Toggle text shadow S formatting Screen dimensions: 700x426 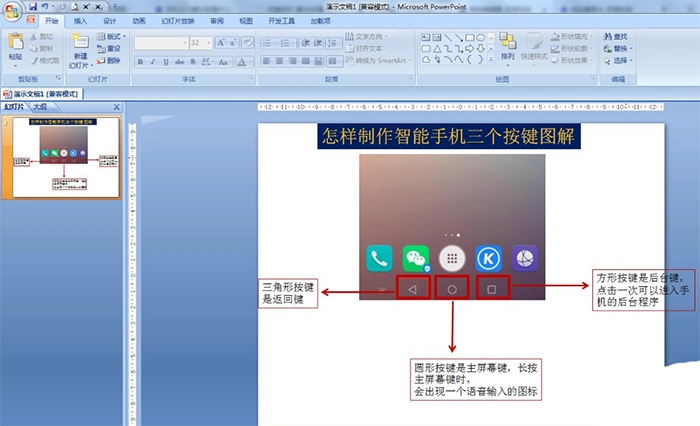tap(193, 62)
